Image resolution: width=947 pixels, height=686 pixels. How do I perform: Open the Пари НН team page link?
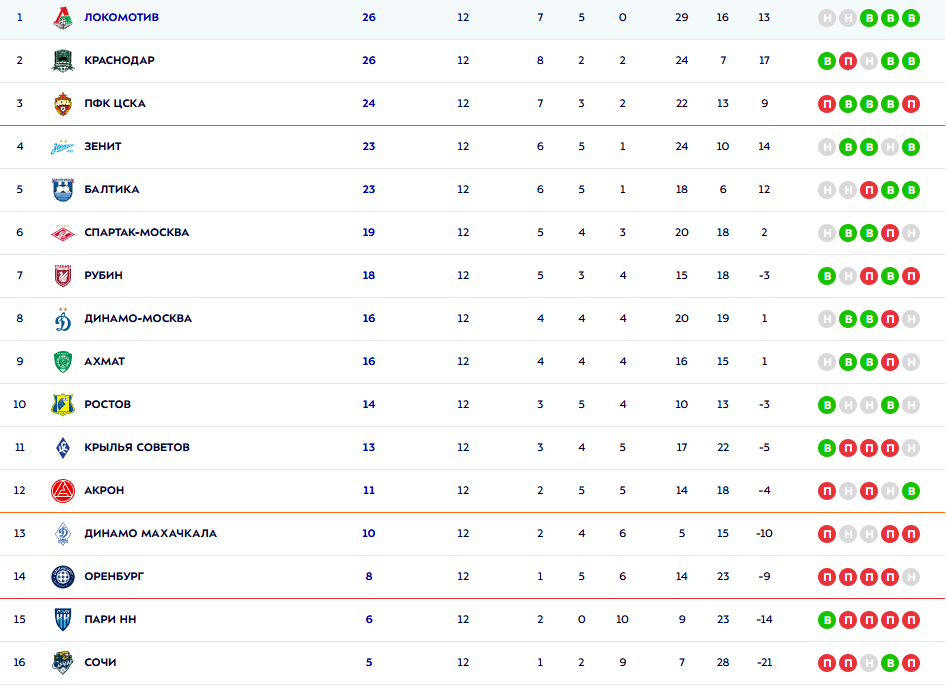click(x=110, y=620)
